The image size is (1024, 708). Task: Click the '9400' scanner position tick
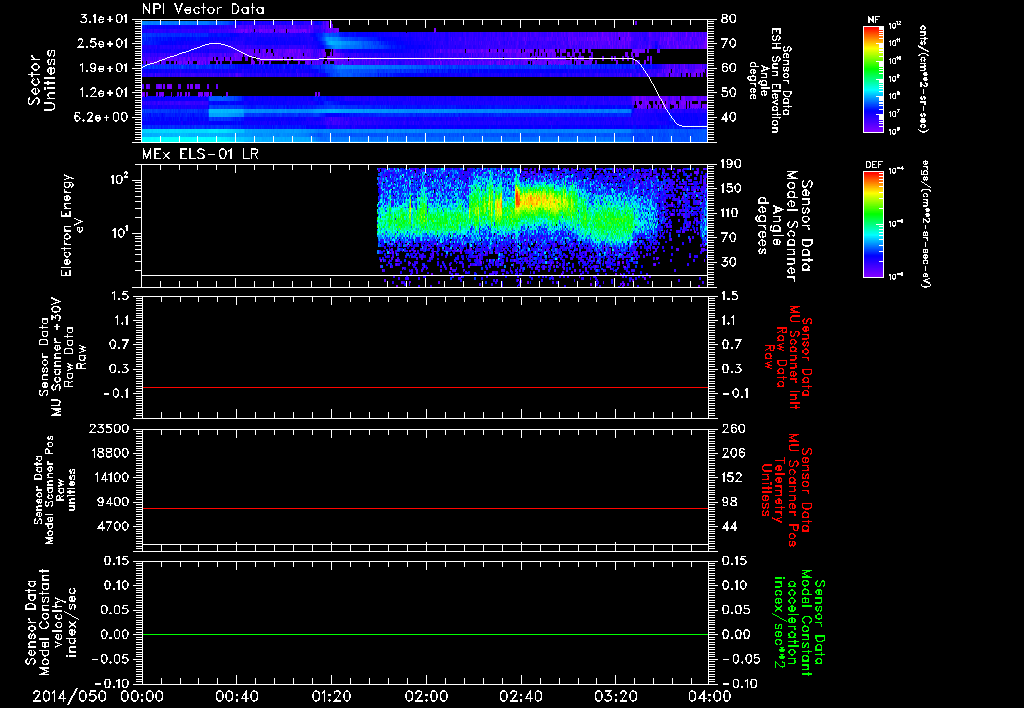pos(114,502)
